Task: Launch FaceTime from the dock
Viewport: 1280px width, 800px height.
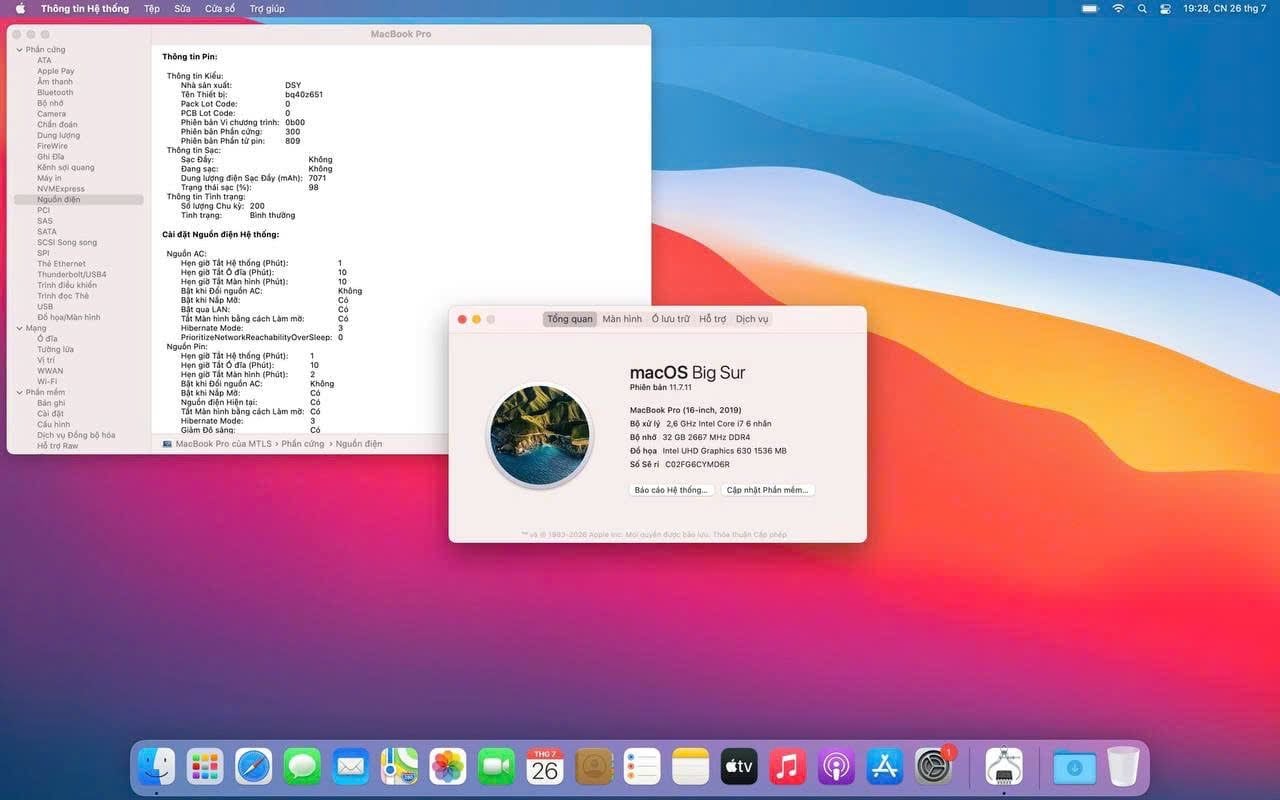Action: click(x=496, y=767)
